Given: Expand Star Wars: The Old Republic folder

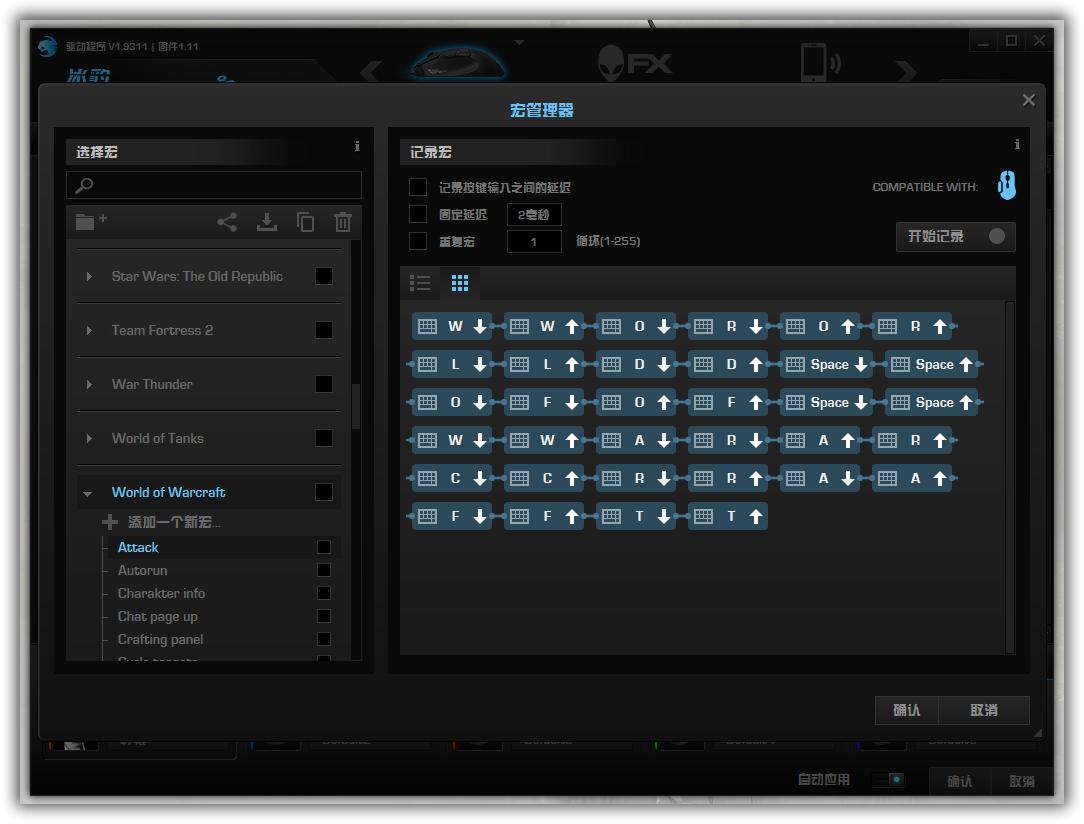Looking at the screenshot, I should pos(88,277).
